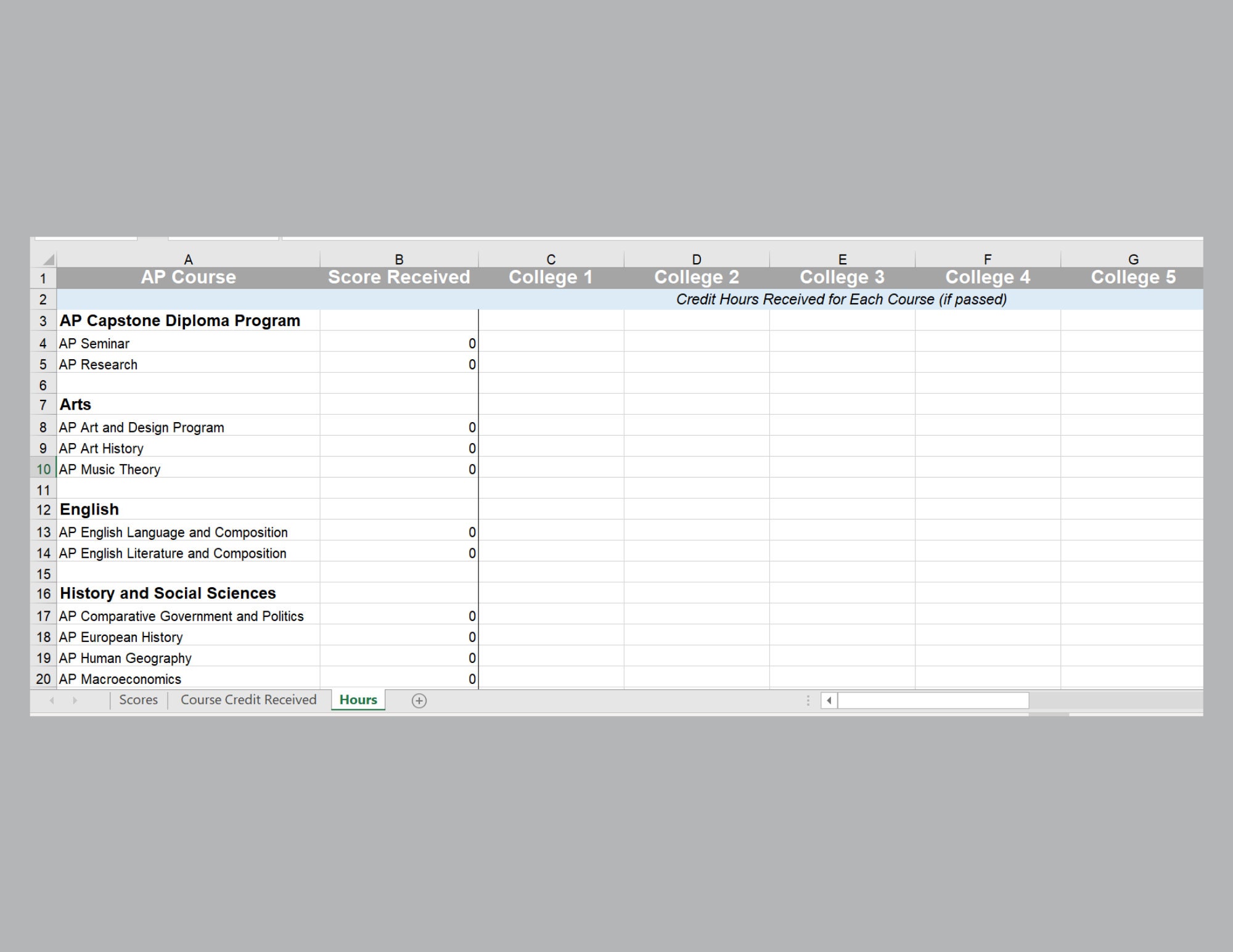Select column B by its header
This screenshot has height=952, width=1233.
click(x=398, y=259)
